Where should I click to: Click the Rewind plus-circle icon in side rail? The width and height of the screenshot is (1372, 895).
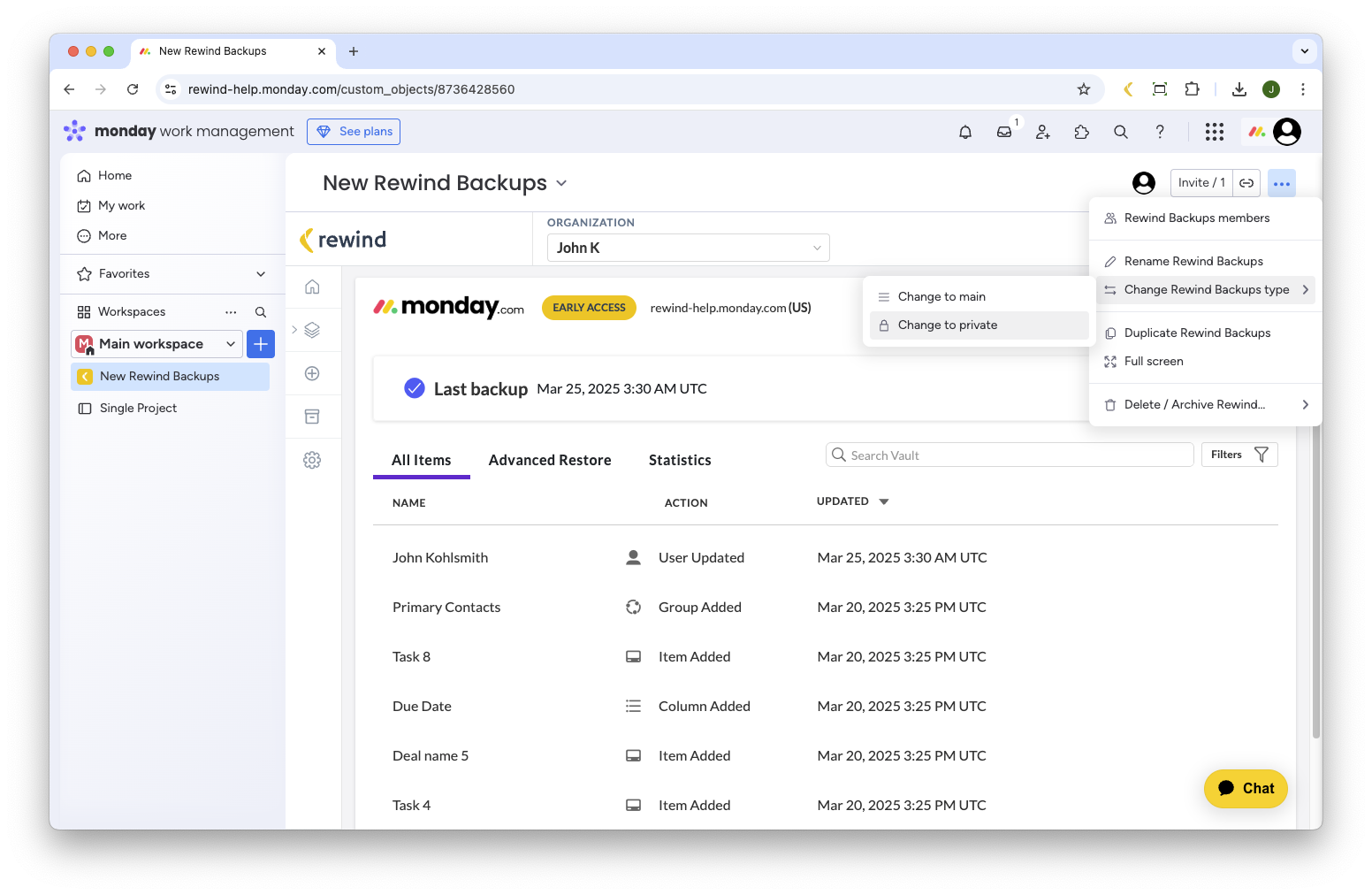pos(312,373)
